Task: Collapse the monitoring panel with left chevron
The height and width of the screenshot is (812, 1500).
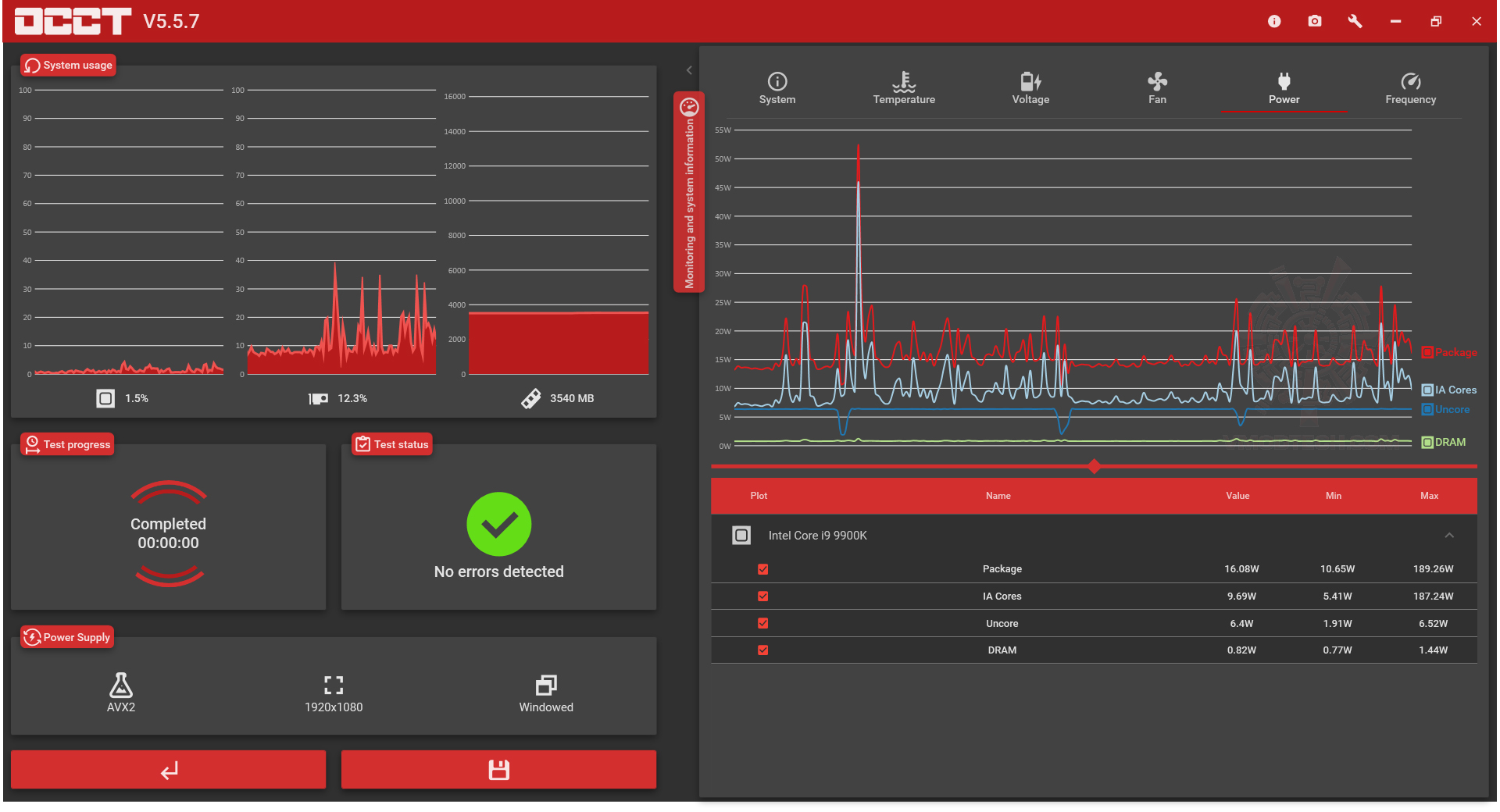Action: pyautogui.click(x=689, y=70)
